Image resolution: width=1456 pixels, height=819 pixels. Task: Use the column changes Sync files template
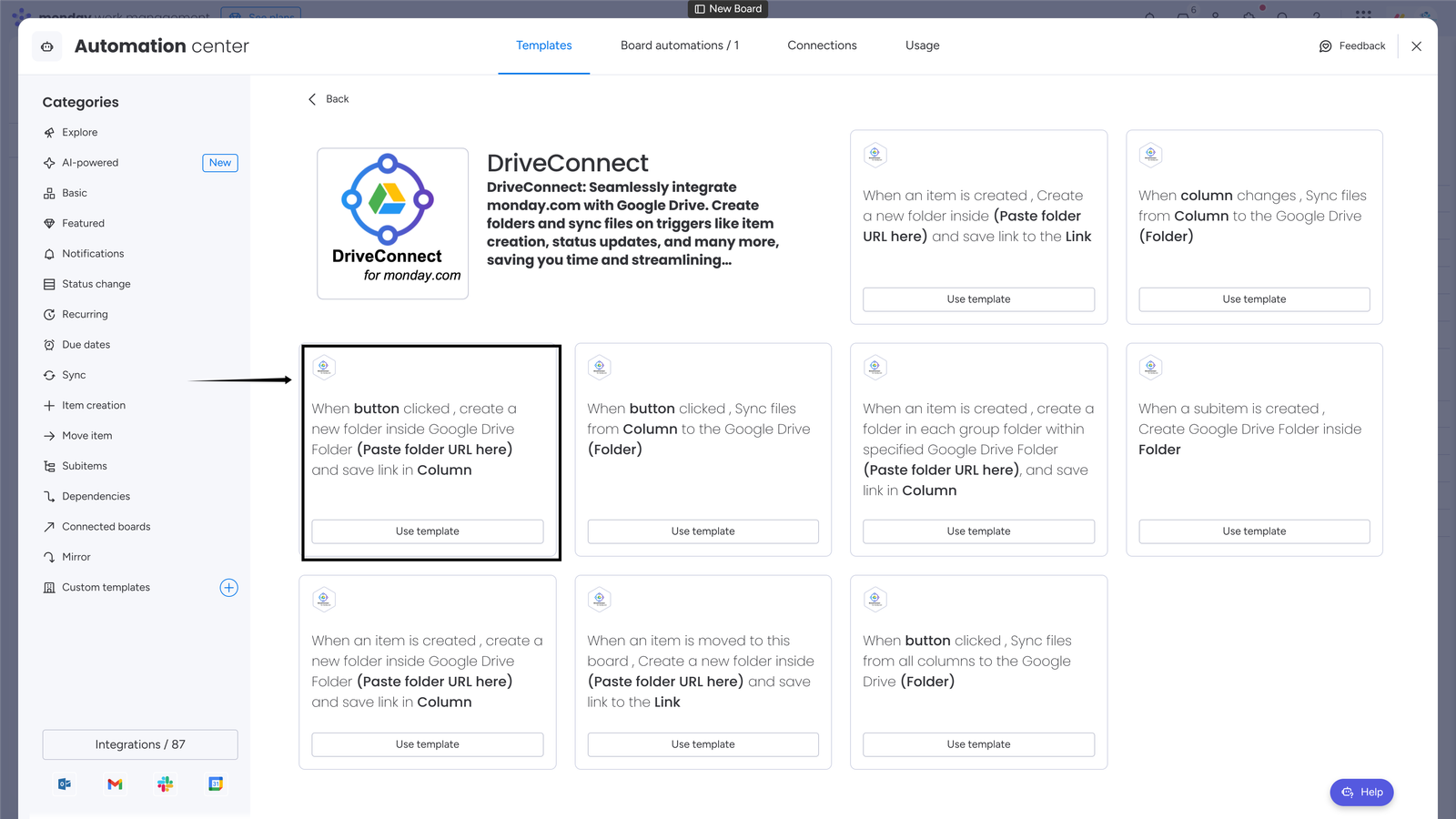pos(1254,299)
